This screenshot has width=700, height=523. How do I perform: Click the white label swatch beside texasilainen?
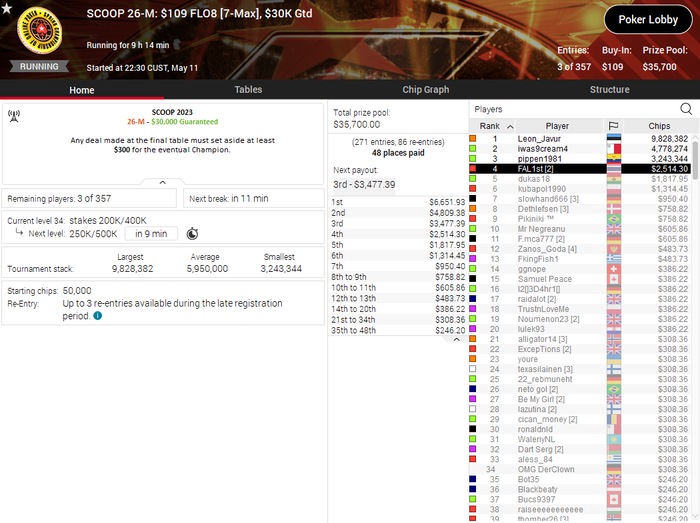click(x=472, y=369)
